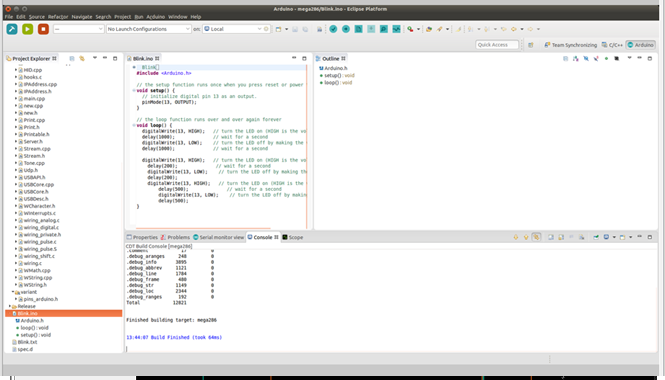The image size is (665, 380).
Task: Switch to Team Synchronizing perspective
Action: pos(570,45)
